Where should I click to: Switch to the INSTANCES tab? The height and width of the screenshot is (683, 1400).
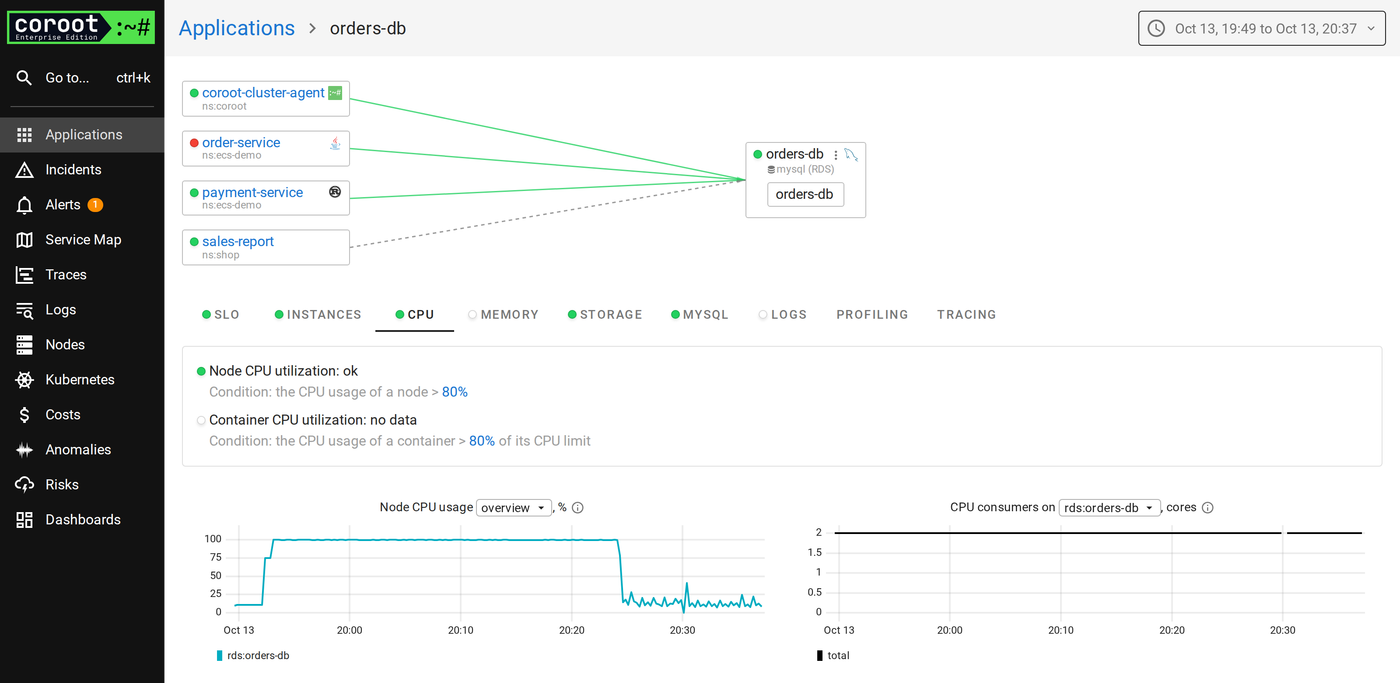[x=318, y=314]
